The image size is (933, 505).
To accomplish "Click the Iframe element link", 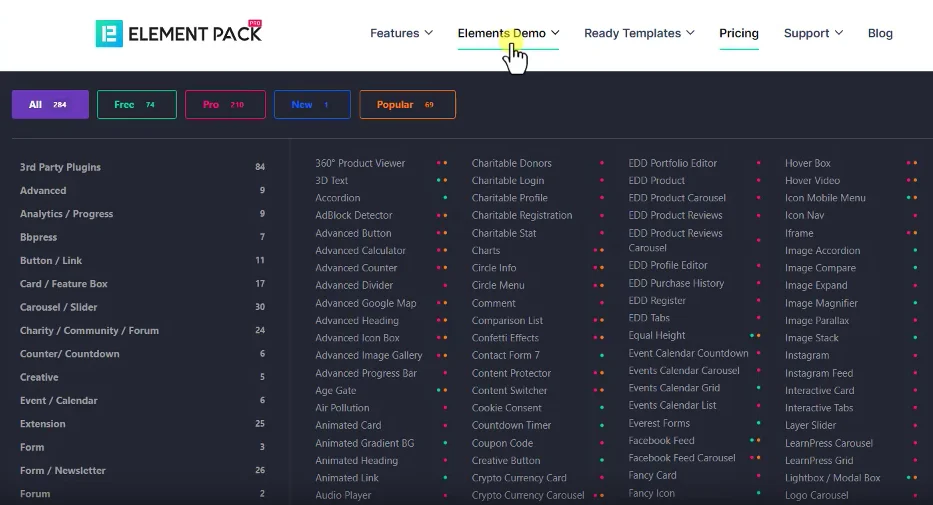I will 799,233.
